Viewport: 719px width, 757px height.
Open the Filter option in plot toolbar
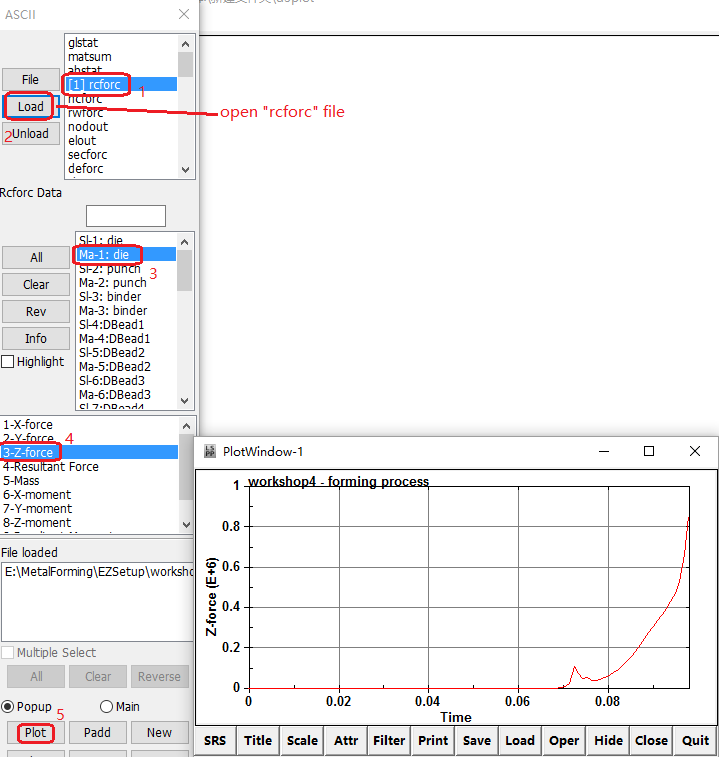click(389, 741)
